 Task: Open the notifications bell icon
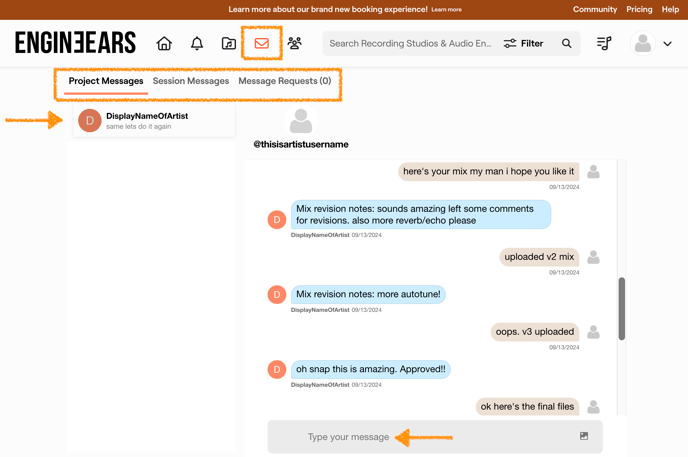point(197,44)
